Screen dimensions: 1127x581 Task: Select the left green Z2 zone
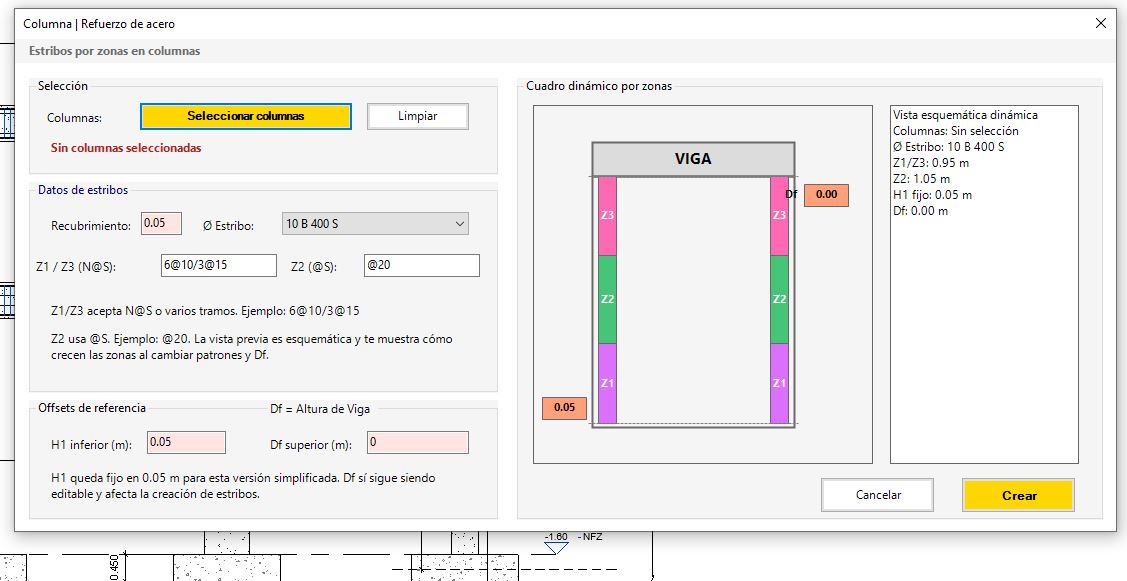point(607,299)
